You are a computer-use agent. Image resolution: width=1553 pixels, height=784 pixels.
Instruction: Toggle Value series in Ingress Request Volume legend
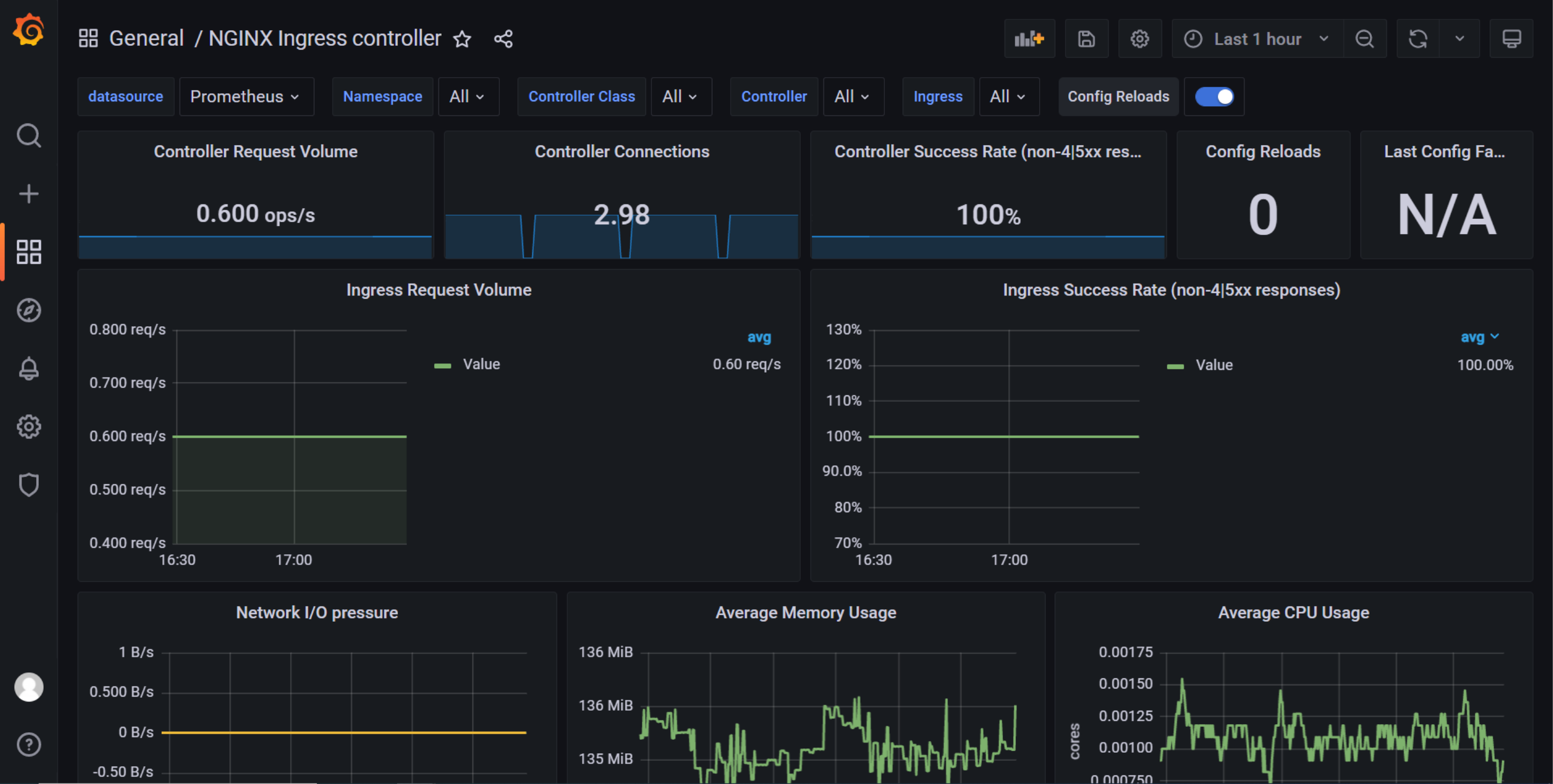[x=481, y=365]
